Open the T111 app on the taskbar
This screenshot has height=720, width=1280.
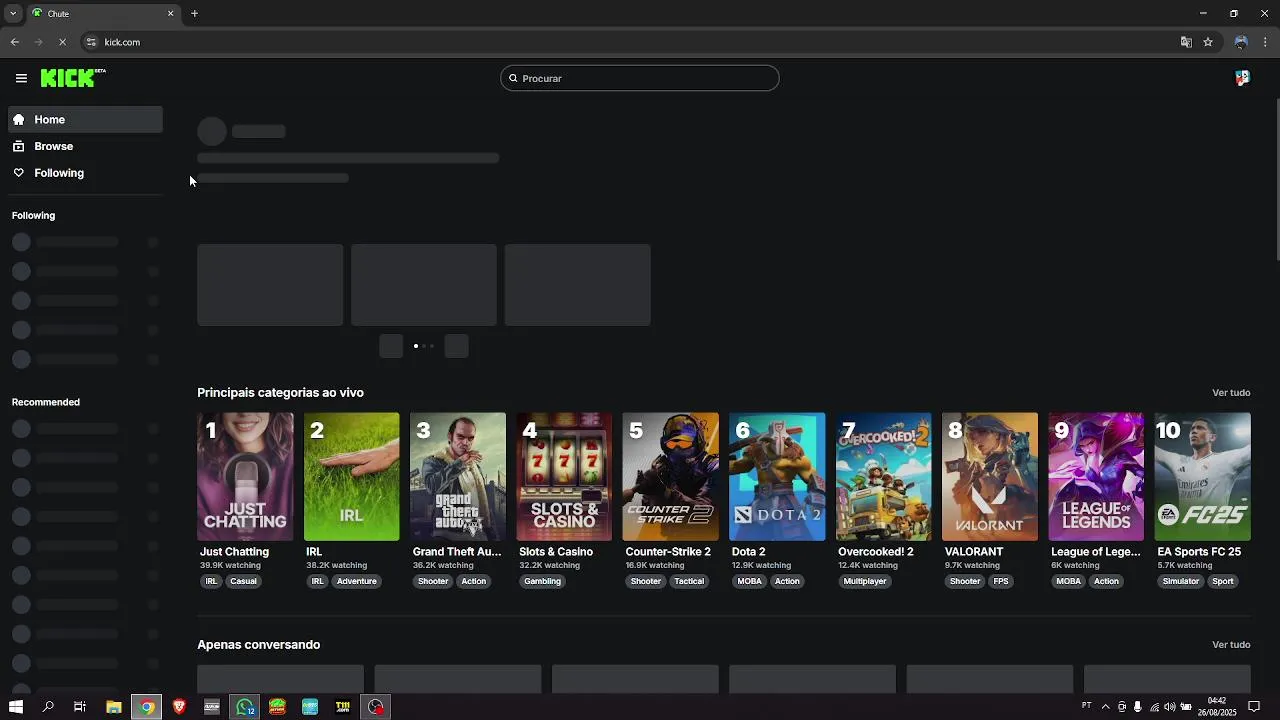pyautogui.click(x=343, y=707)
